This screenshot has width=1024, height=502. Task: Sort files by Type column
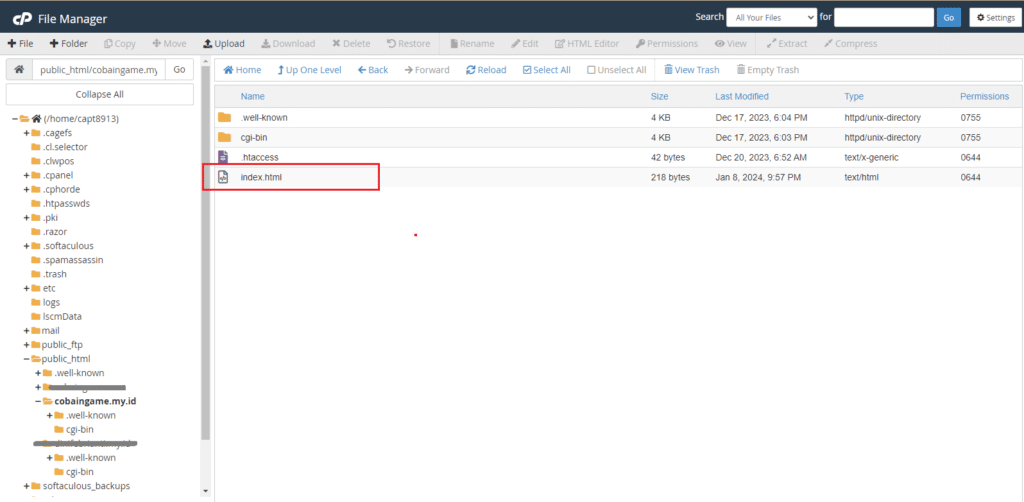(x=854, y=96)
